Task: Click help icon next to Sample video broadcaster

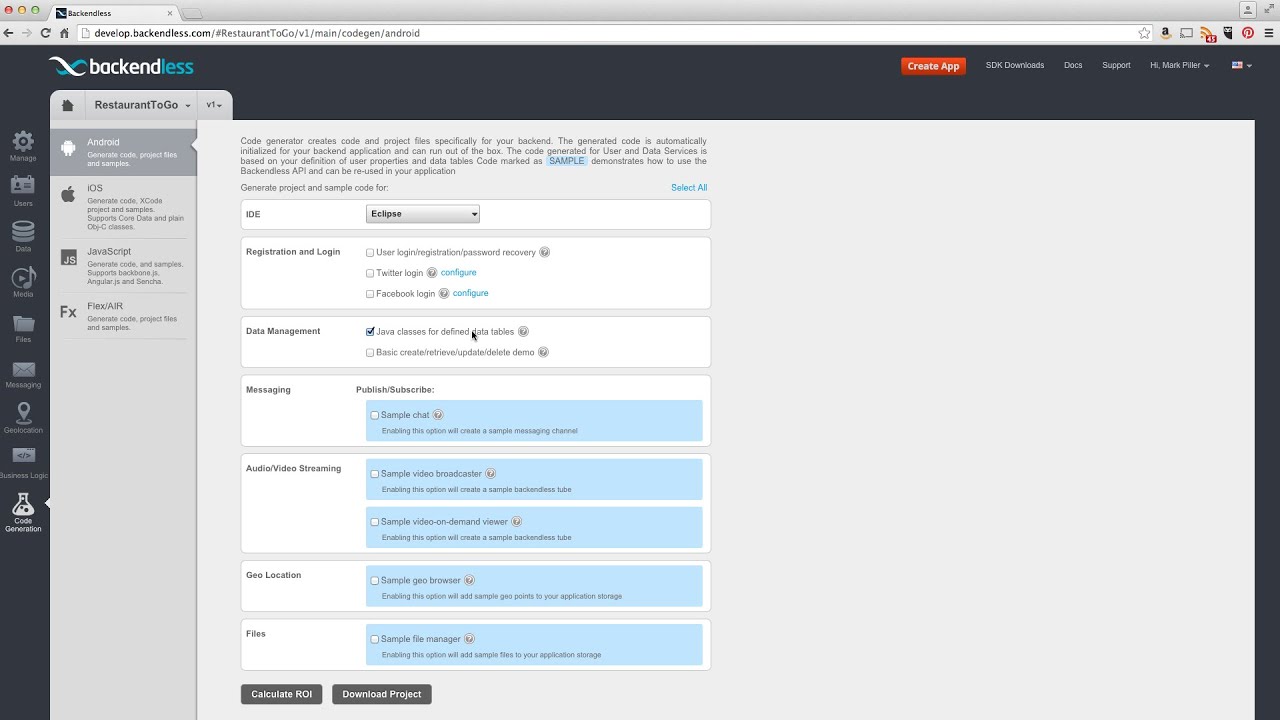Action: click(491, 474)
